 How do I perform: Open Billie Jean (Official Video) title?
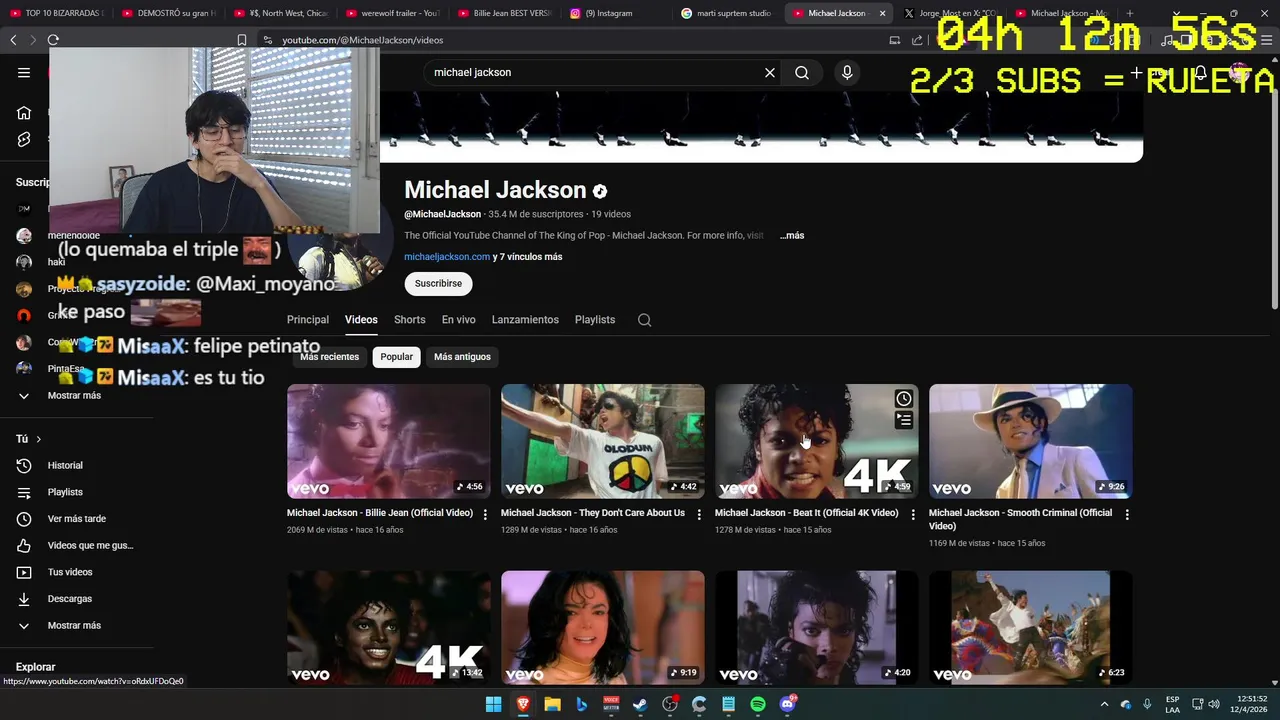[x=380, y=513]
